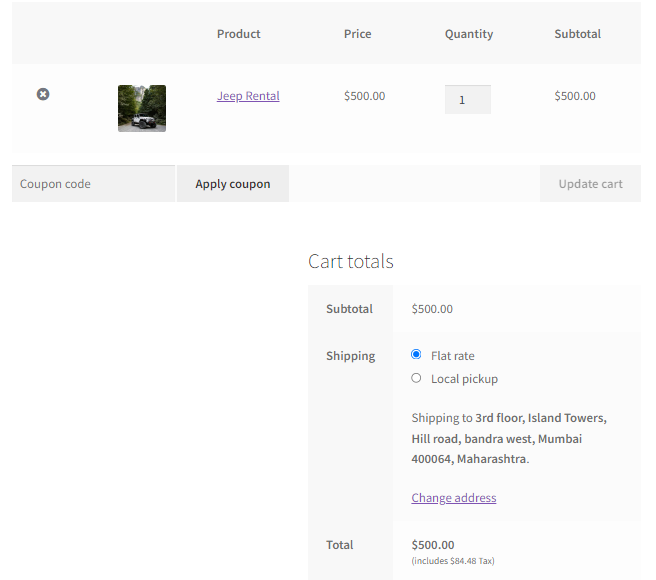Apply the coupon code
656x580 pixels.
(x=233, y=184)
